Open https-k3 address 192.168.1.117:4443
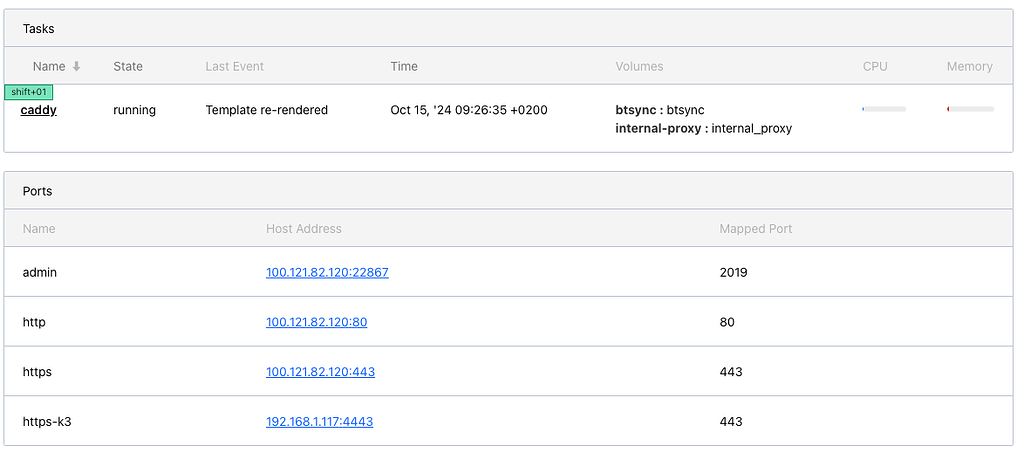 319,422
